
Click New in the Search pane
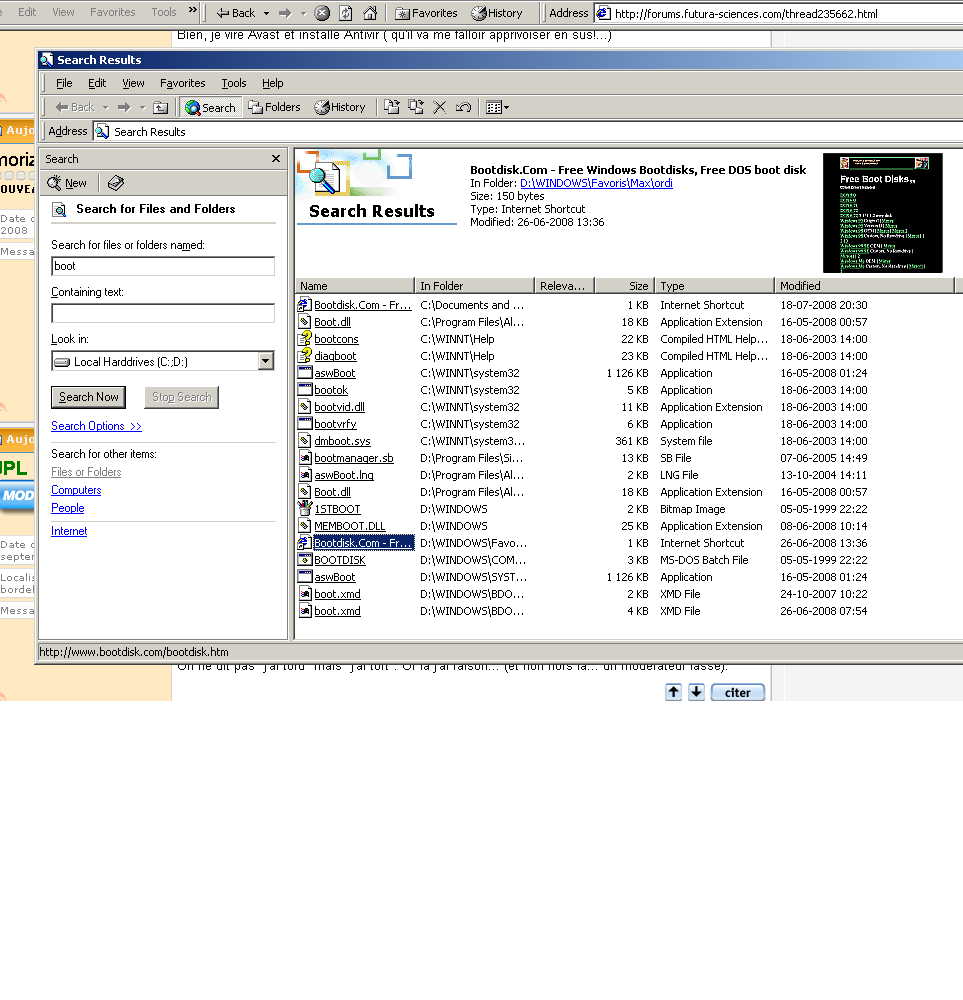[67, 183]
